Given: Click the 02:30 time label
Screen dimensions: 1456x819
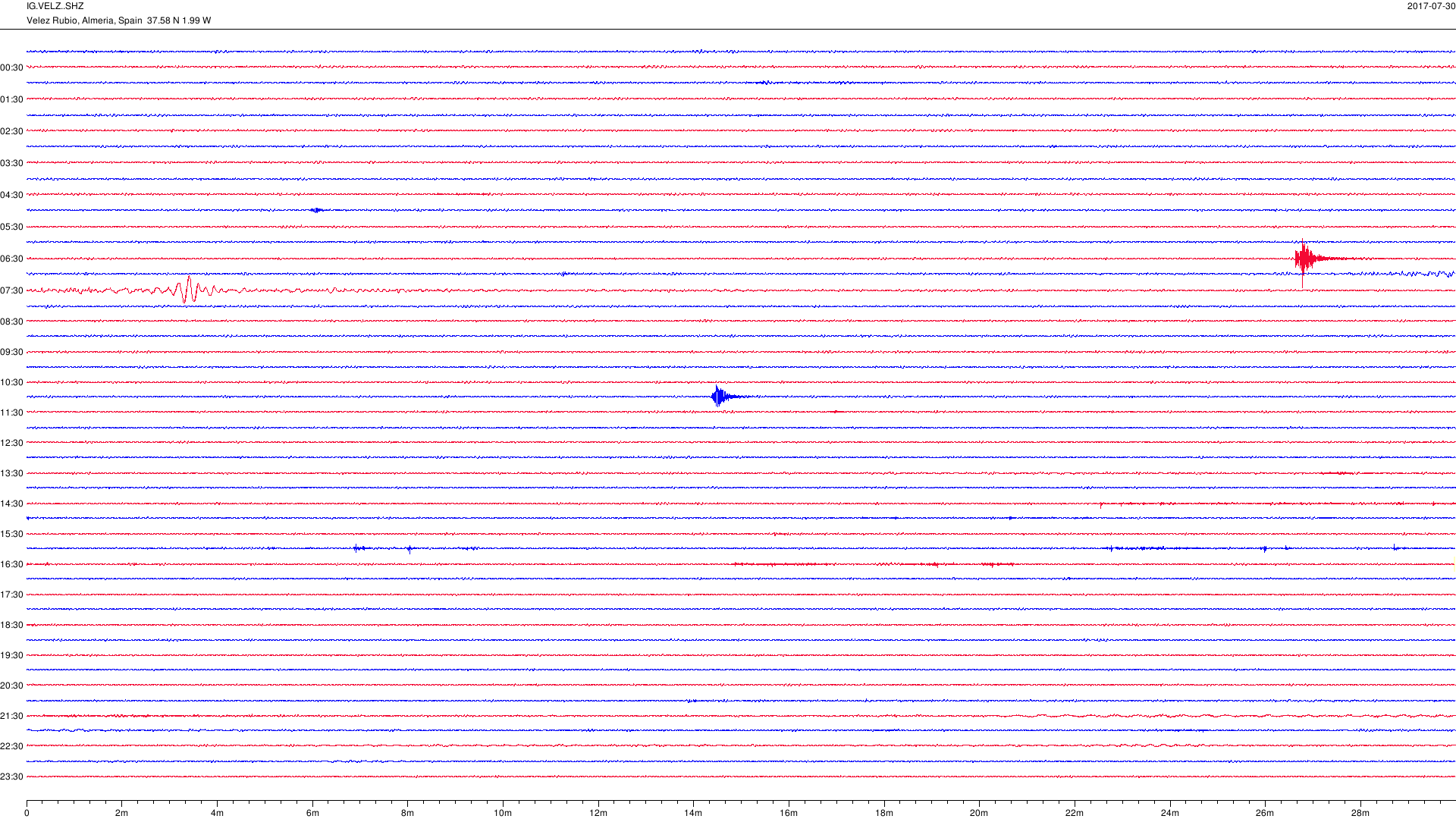Looking at the screenshot, I should pos(11,131).
